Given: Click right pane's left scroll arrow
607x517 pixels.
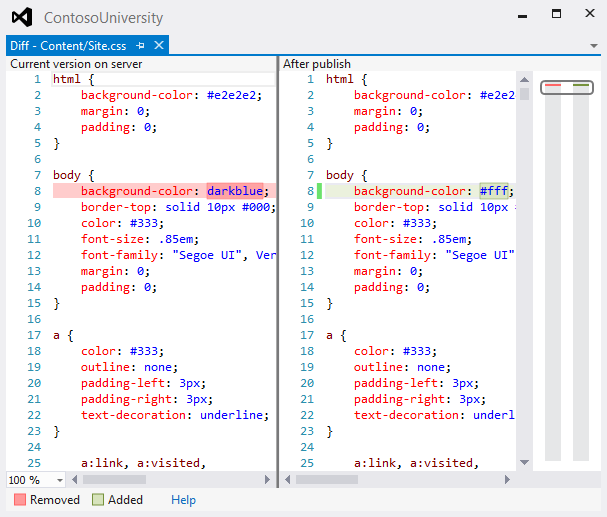Looking at the screenshot, I should [x=288, y=480].
